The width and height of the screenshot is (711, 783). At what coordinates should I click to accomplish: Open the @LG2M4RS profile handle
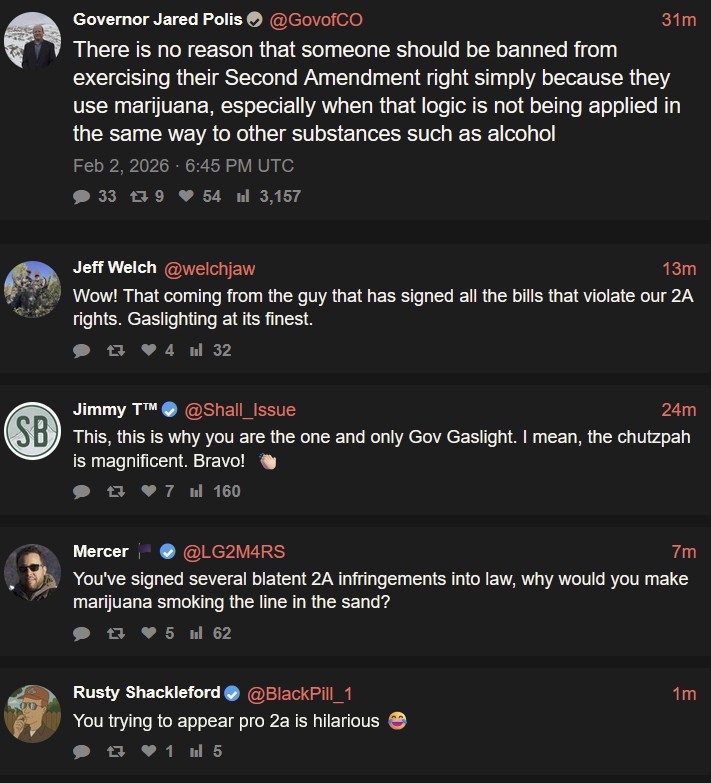click(234, 552)
